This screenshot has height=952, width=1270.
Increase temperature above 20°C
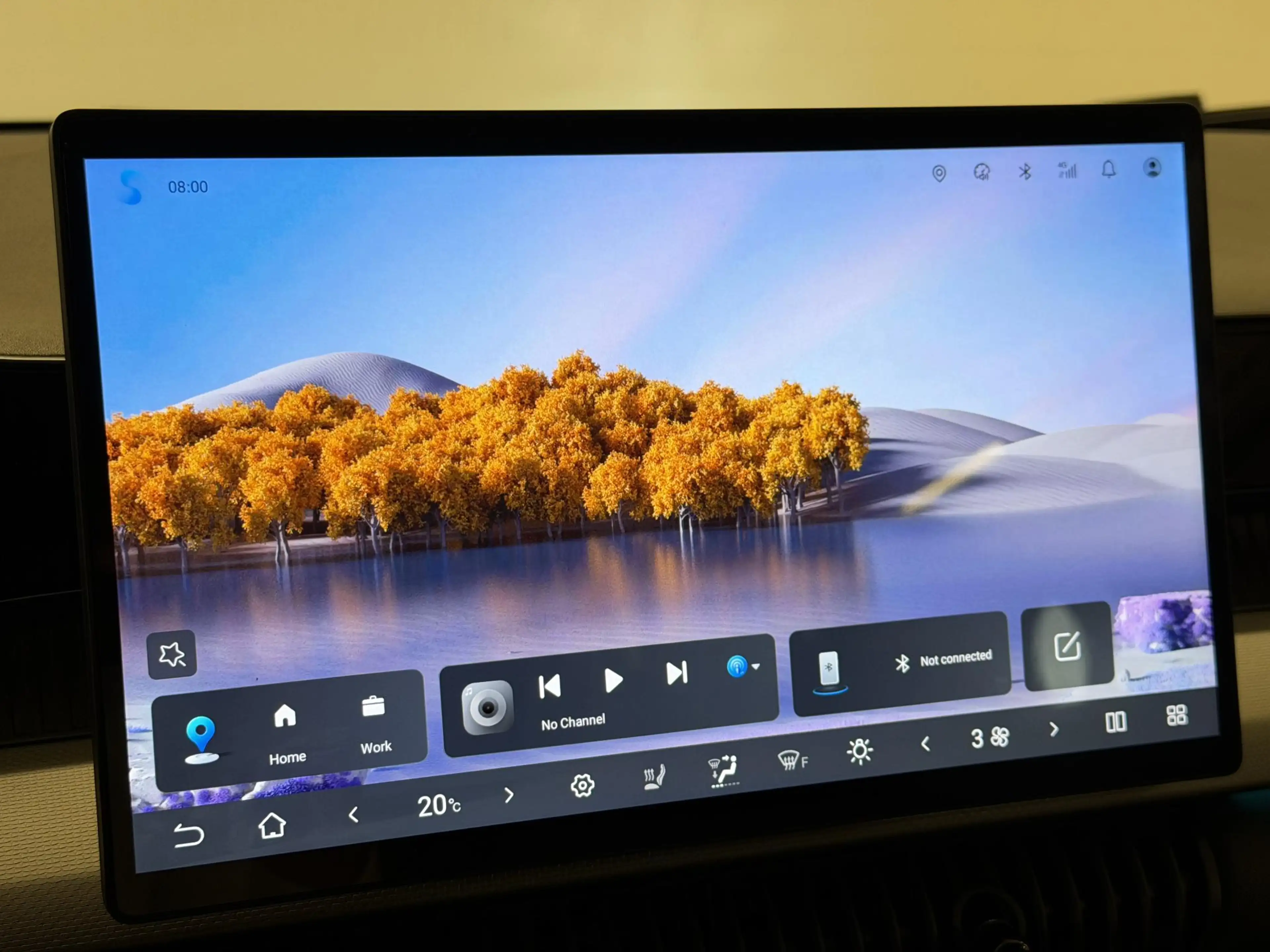click(509, 795)
